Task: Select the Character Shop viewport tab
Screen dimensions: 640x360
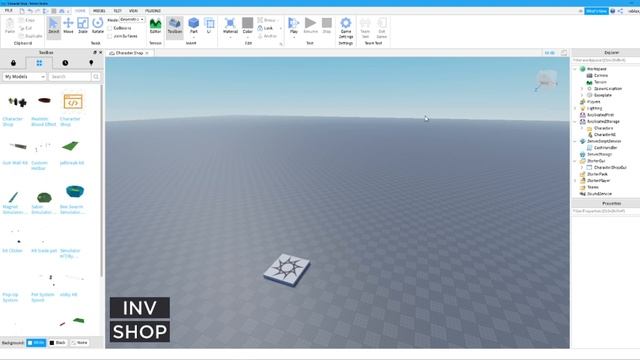Action: [129, 53]
